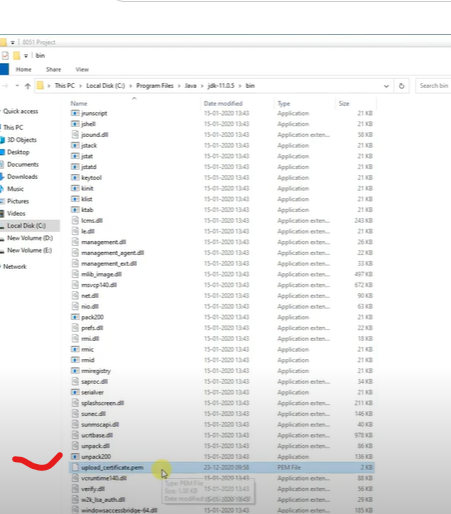
Task: Click the rmiregistry application icon
Action: pyautogui.click(x=75, y=371)
